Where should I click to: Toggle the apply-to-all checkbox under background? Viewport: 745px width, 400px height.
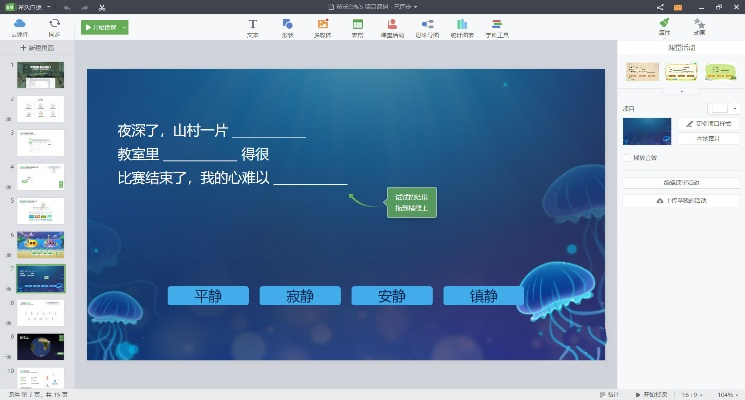click(626, 157)
